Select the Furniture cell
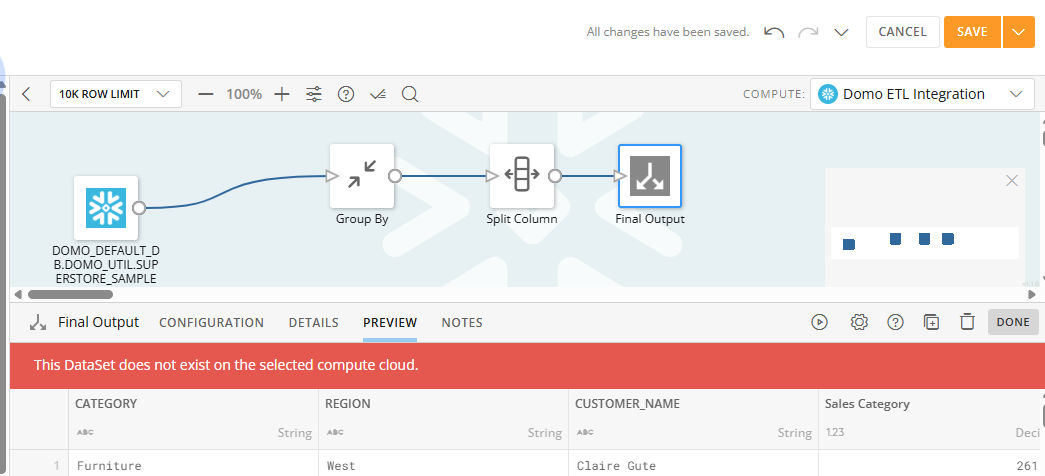Screen dimensions: 1045x476 (193, 465)
